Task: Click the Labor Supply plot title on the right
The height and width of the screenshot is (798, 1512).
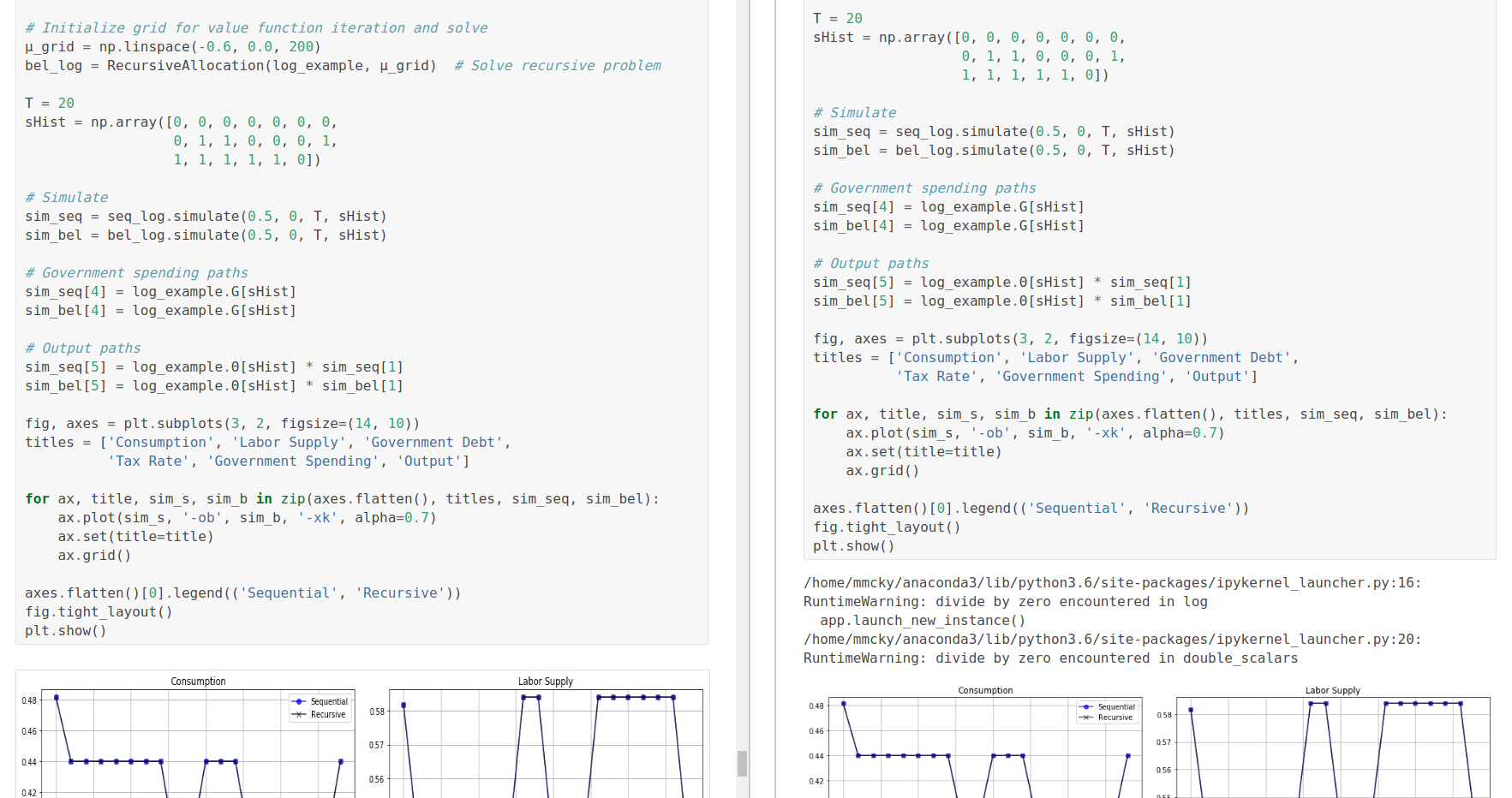Action: click(1333, 689)
